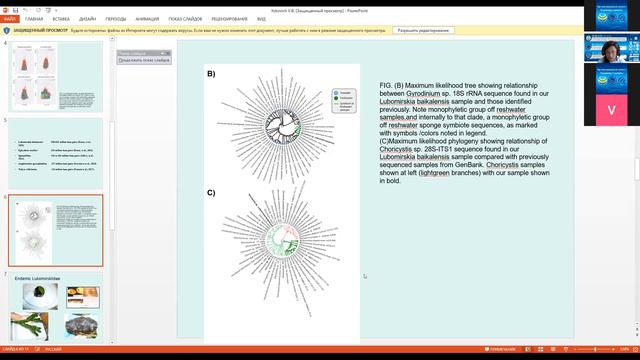Click slide panel scrollbar down arrow

pos(112,342)
